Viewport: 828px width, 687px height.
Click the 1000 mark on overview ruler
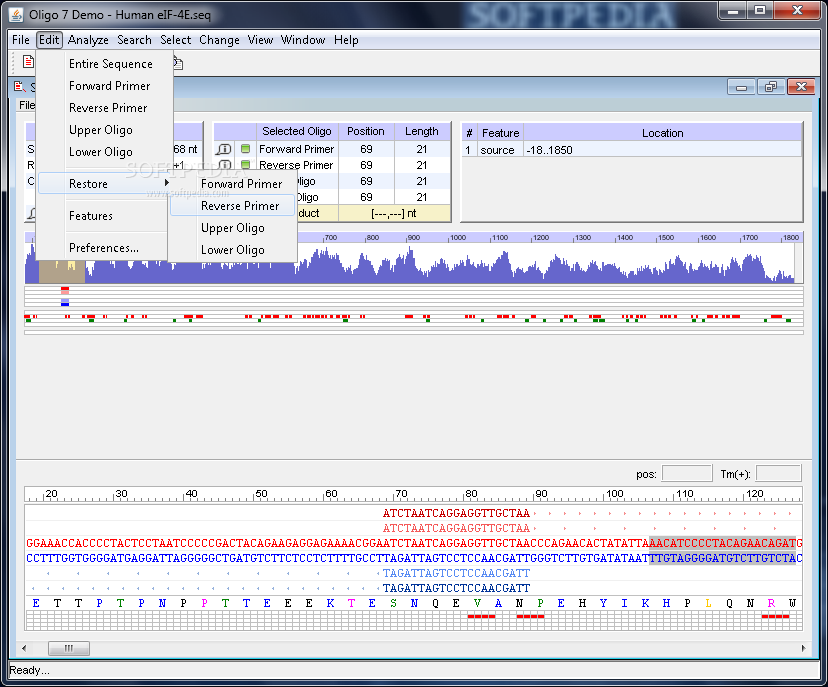[457, 238]
